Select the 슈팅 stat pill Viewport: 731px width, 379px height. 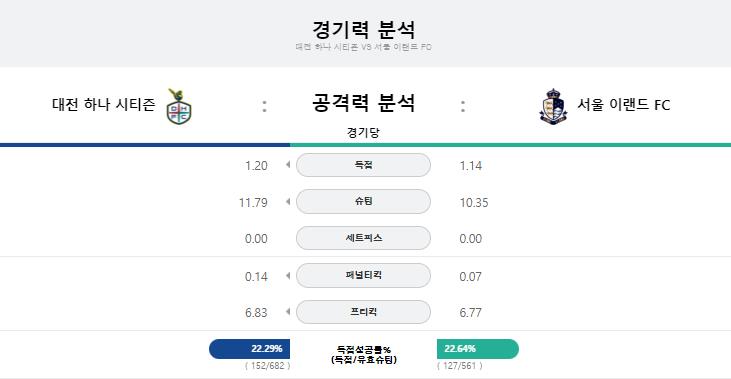[363, 201]
